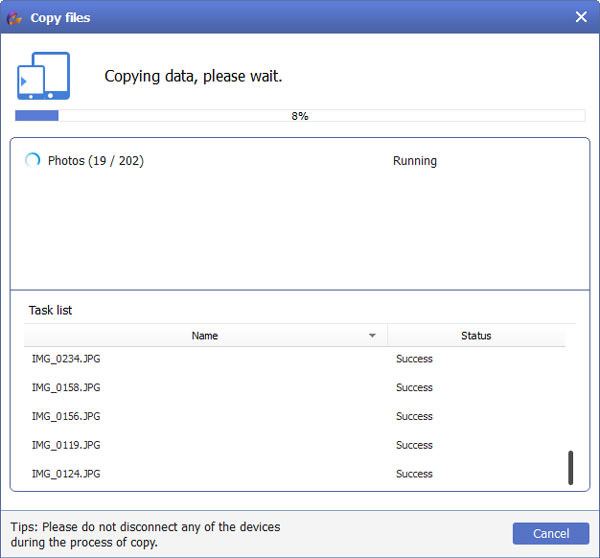
Task: Click the Success status for IMG_0234.JPG
Action: 414,358
